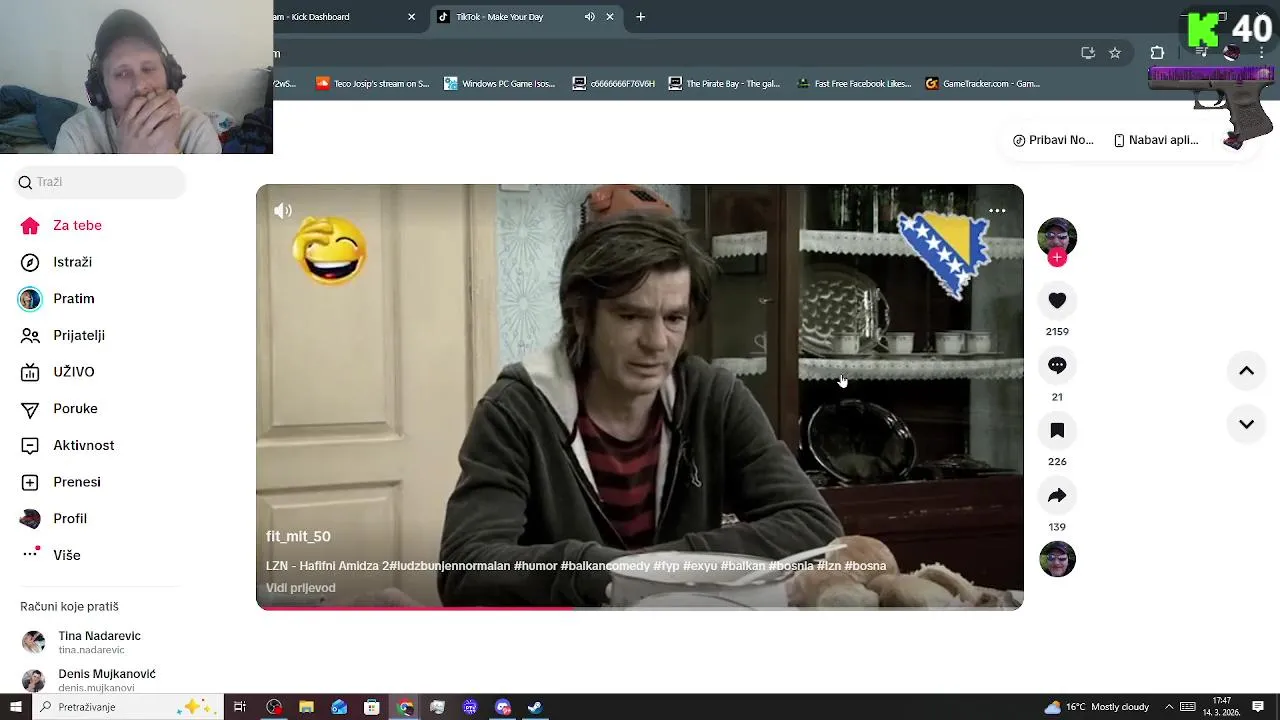Open the video three-dots options menu

coord(997,211)
